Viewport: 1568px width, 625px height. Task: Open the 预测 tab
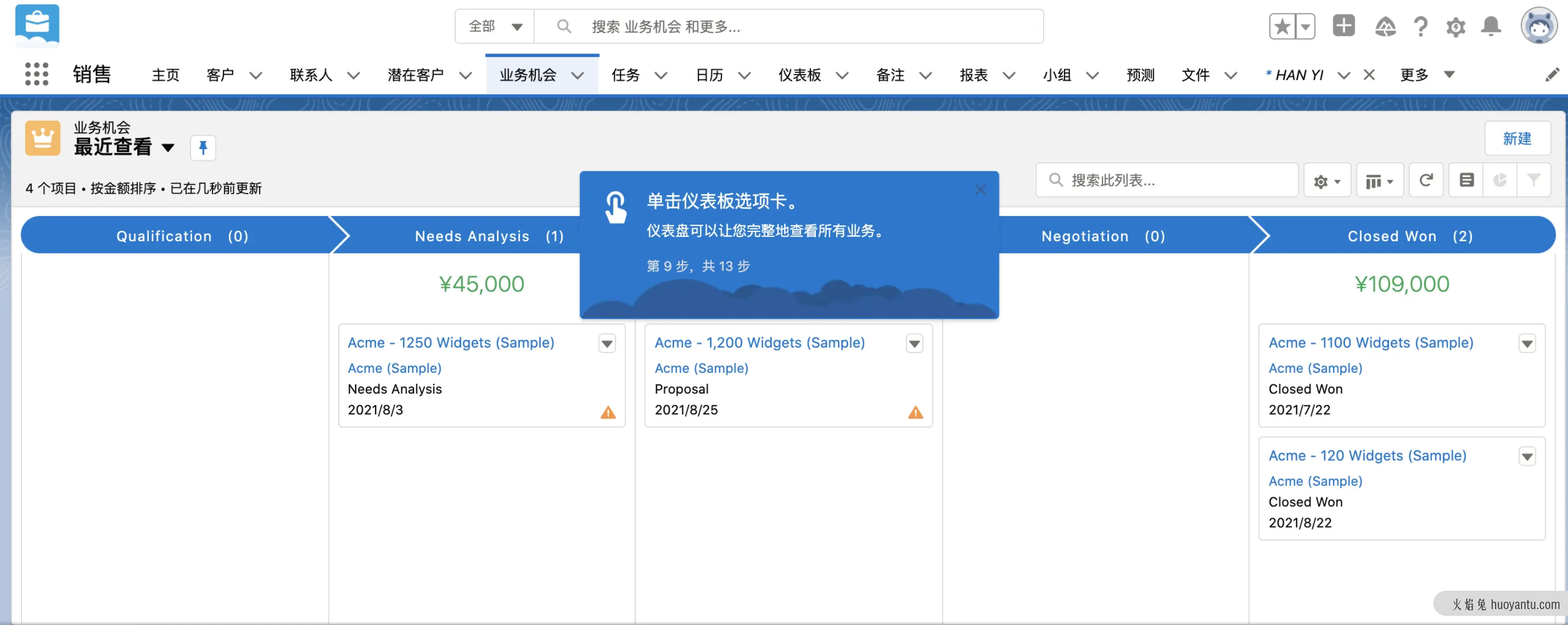tap(1140, 75)
